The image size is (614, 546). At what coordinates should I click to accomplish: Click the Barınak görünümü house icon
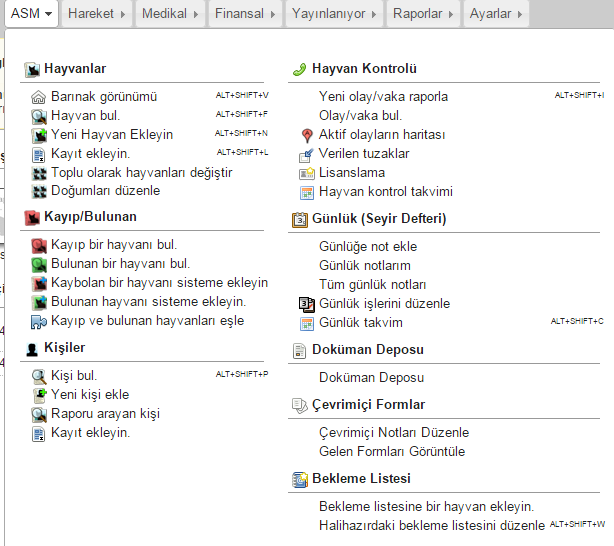pos(38,97)
